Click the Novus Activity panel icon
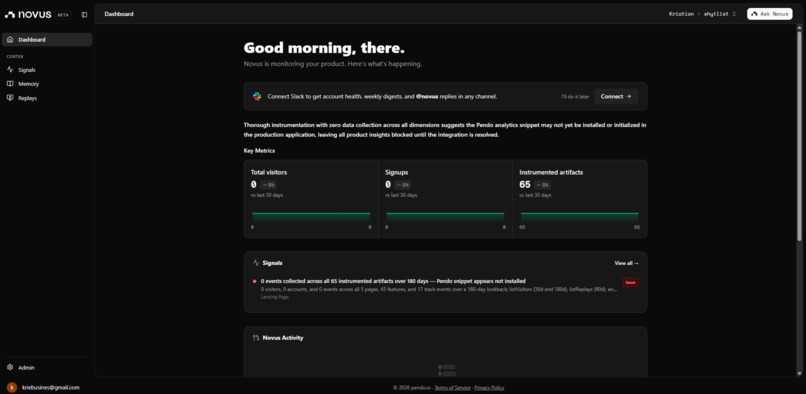This screenshot has height=394, width=806. click(x=256, y=338)
